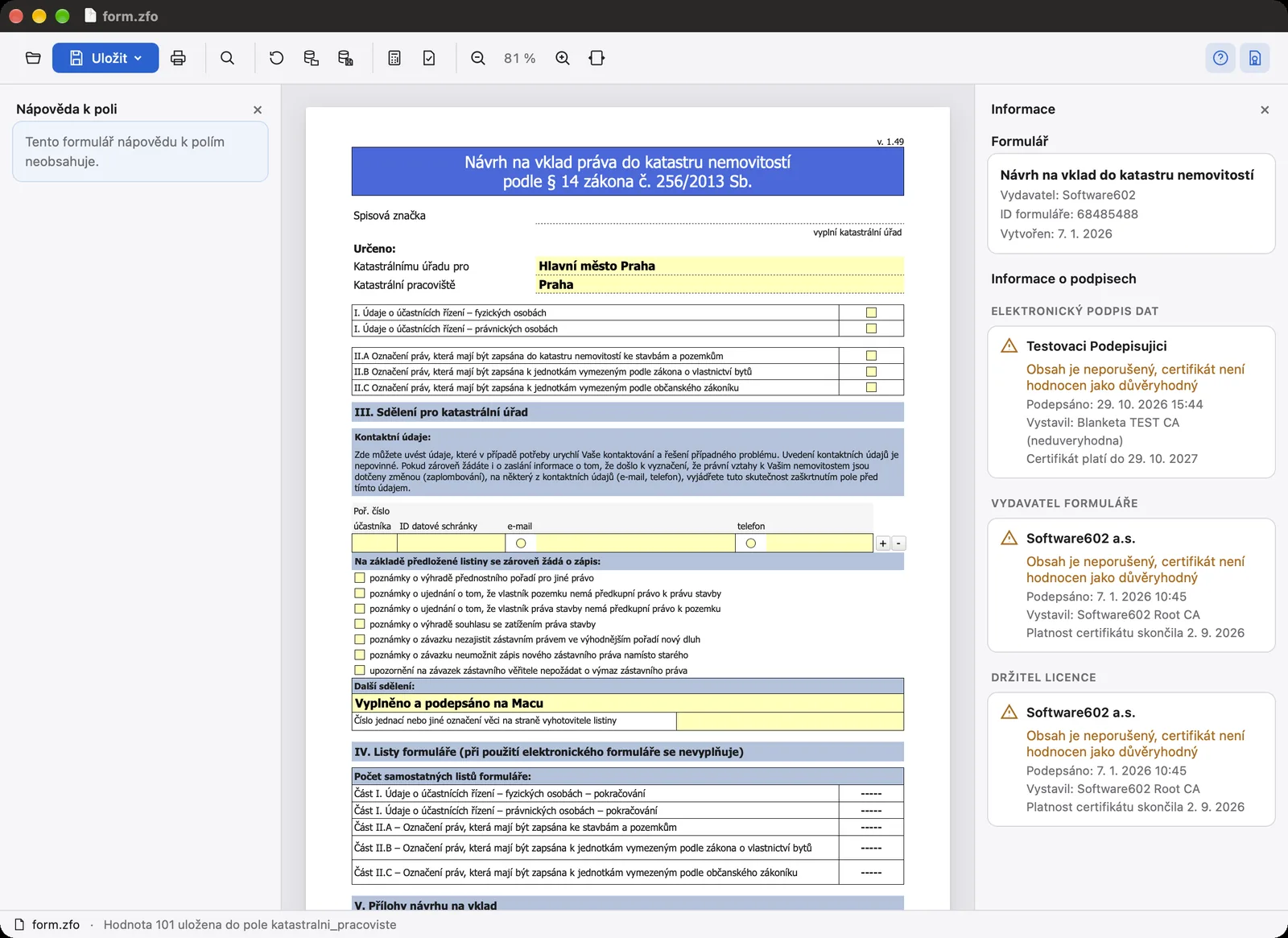1288x938 pixels.
Task: Click the Pořadové číslo účastníka input field
Action: click(374, 543)
